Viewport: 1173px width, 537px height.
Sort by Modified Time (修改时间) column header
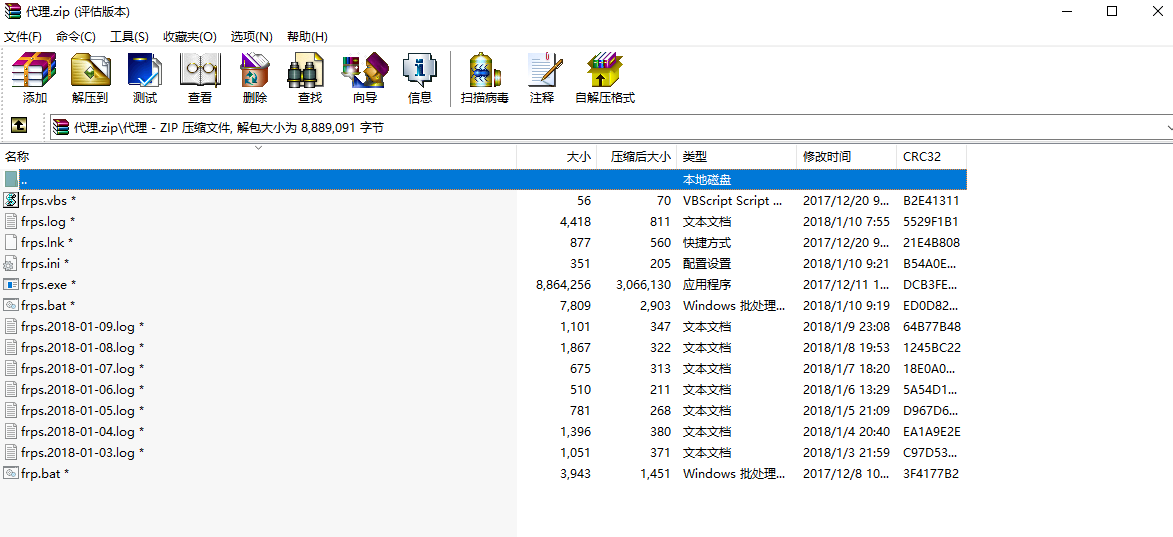coord(846,157)
